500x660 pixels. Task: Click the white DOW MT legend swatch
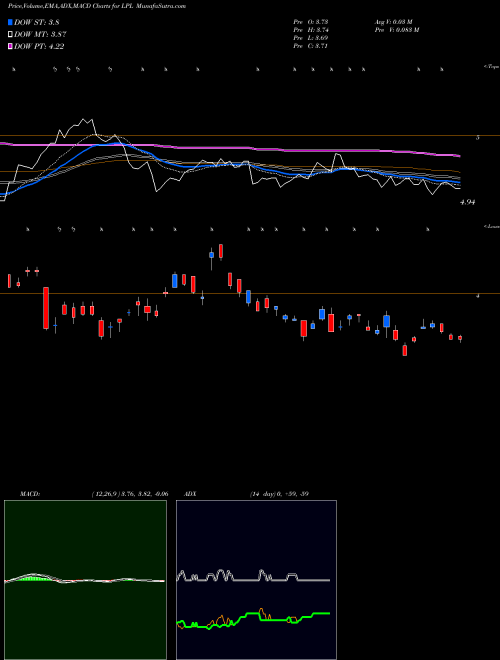click(11, 35)
